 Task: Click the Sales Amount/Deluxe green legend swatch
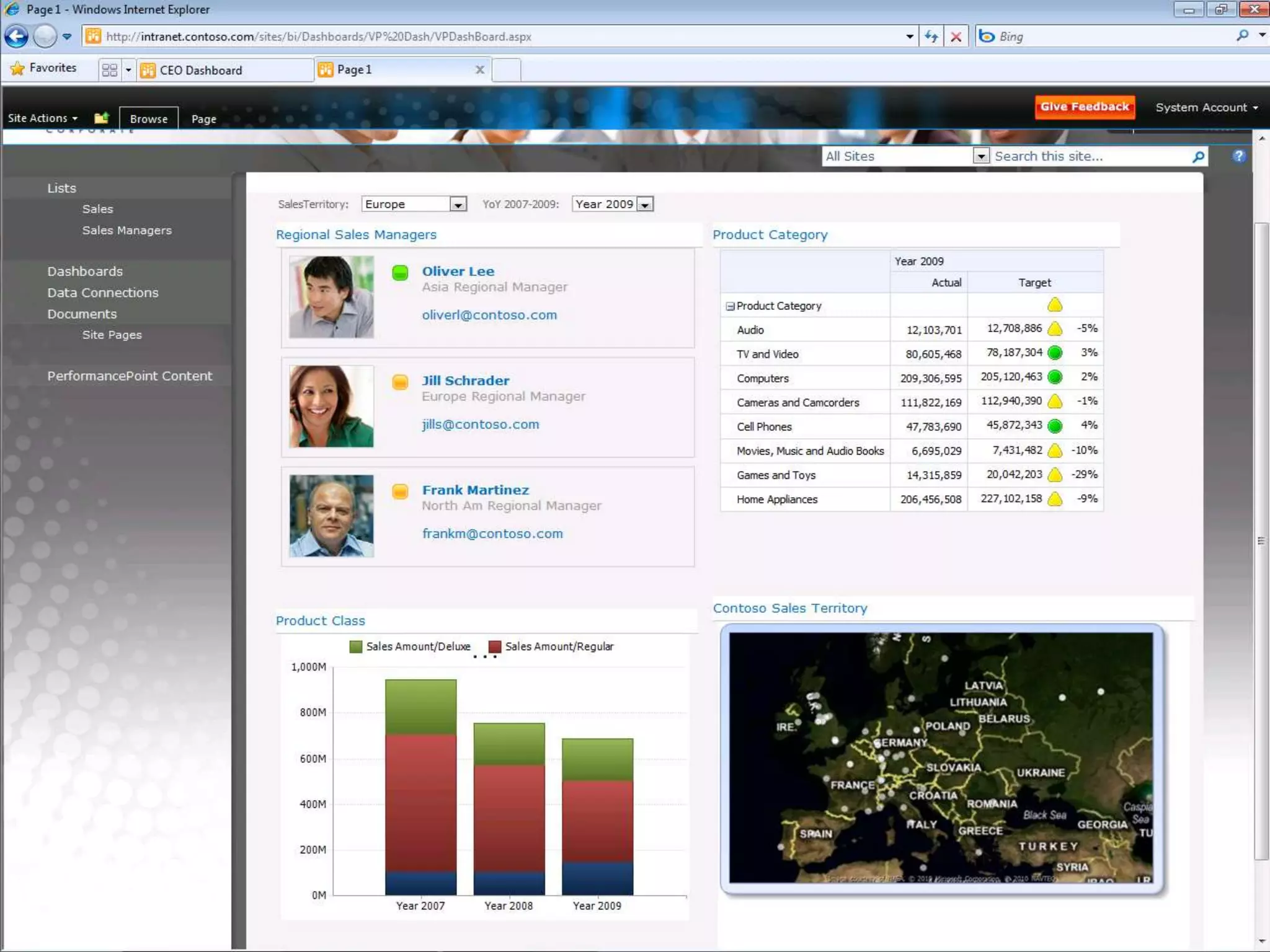pyautogui.click(x=355, y=646)
